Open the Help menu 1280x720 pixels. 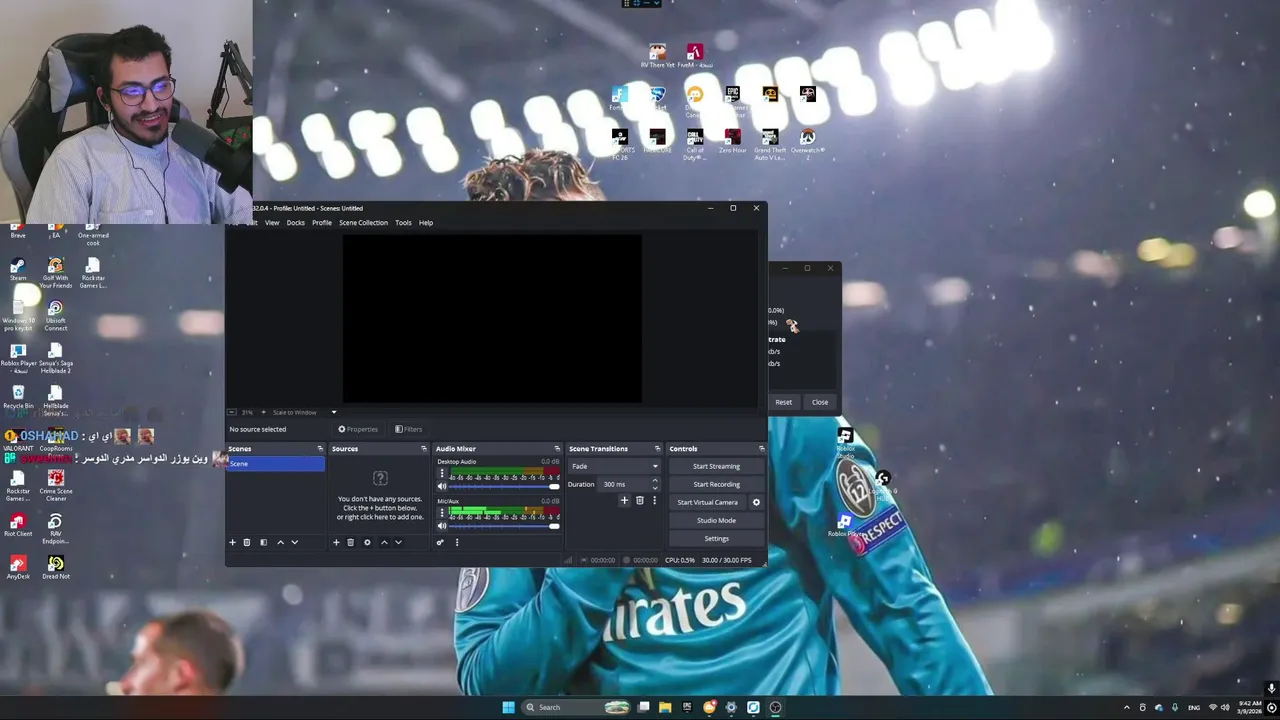(x=426, y=222)
